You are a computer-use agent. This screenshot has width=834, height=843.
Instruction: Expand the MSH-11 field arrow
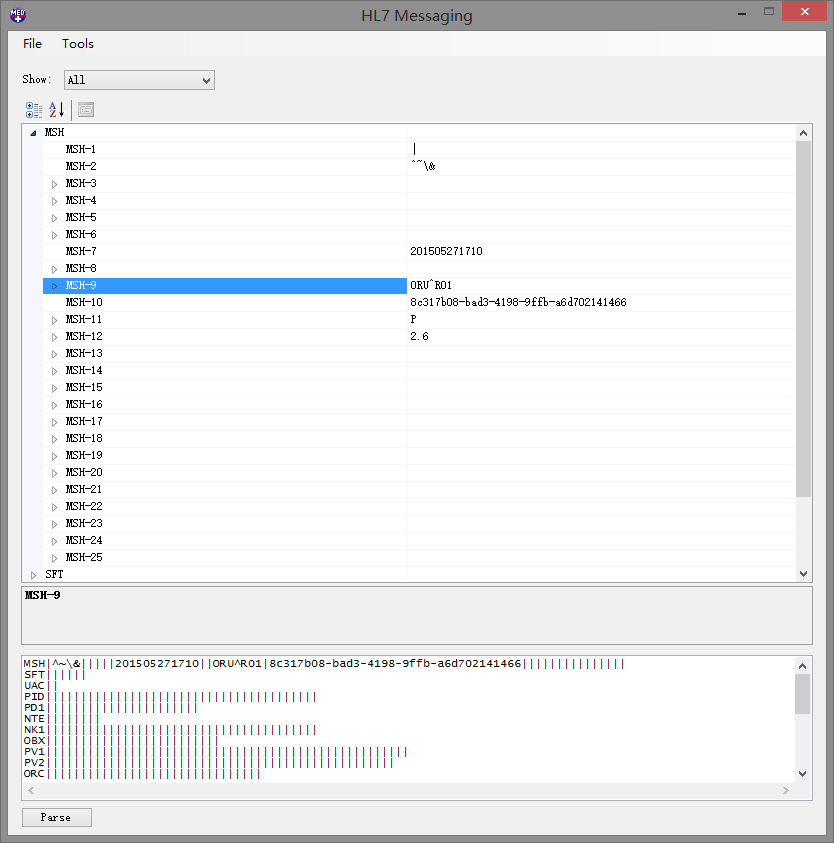55,320
